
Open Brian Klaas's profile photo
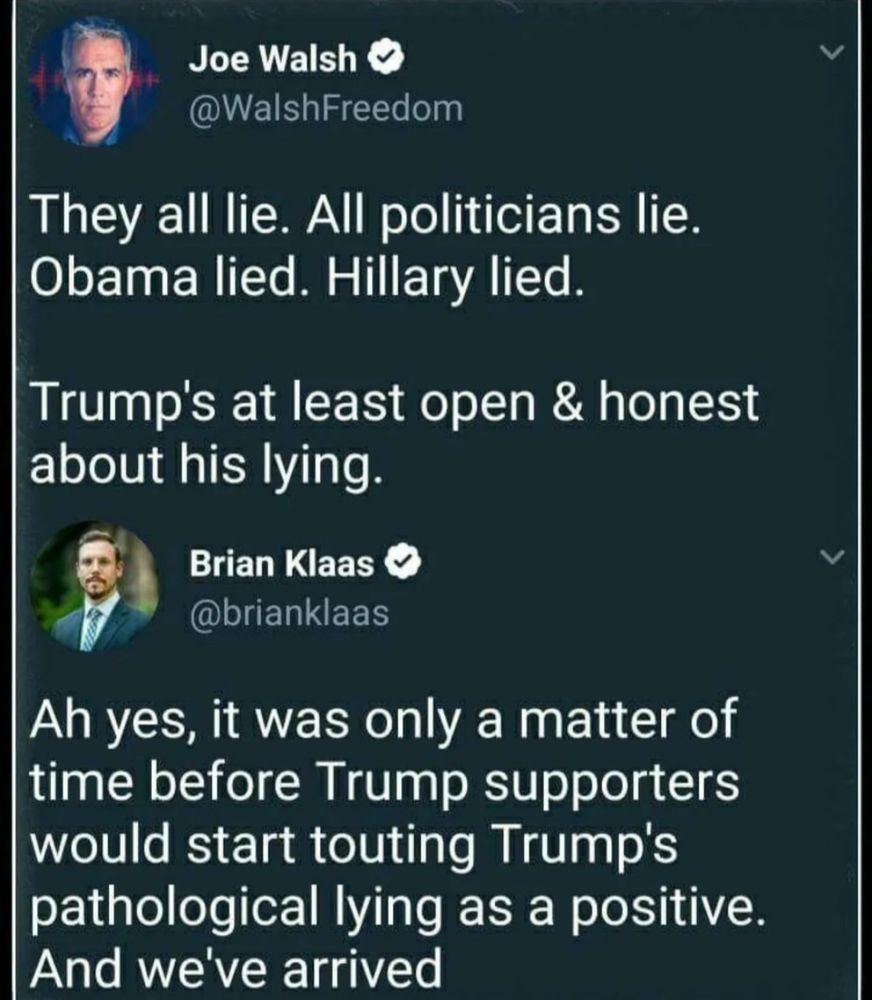[95, 587]
